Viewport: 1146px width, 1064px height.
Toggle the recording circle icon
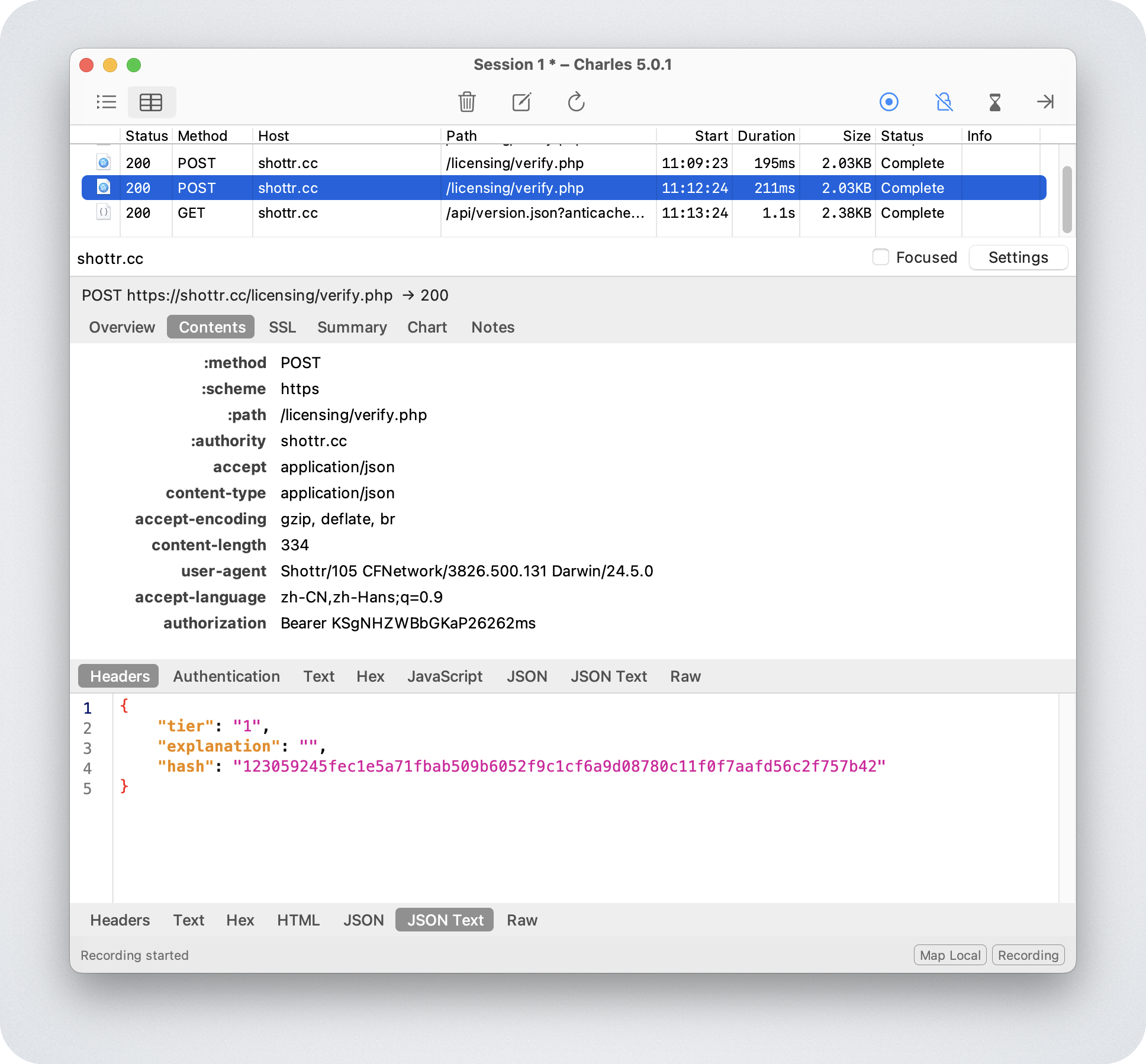pyautogui.click(x=889, y=102)
